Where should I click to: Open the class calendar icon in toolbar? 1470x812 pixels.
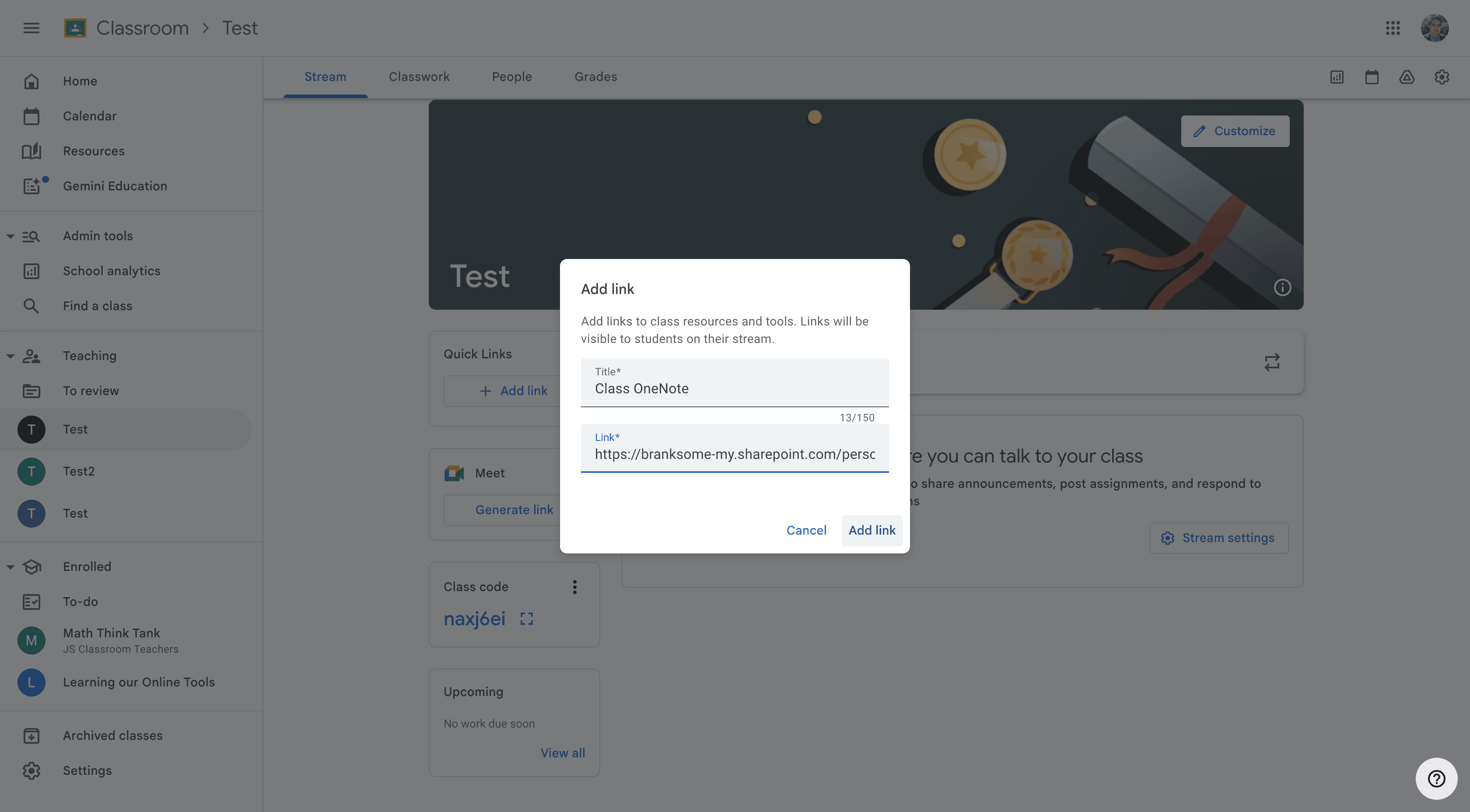click(1372, 77)
